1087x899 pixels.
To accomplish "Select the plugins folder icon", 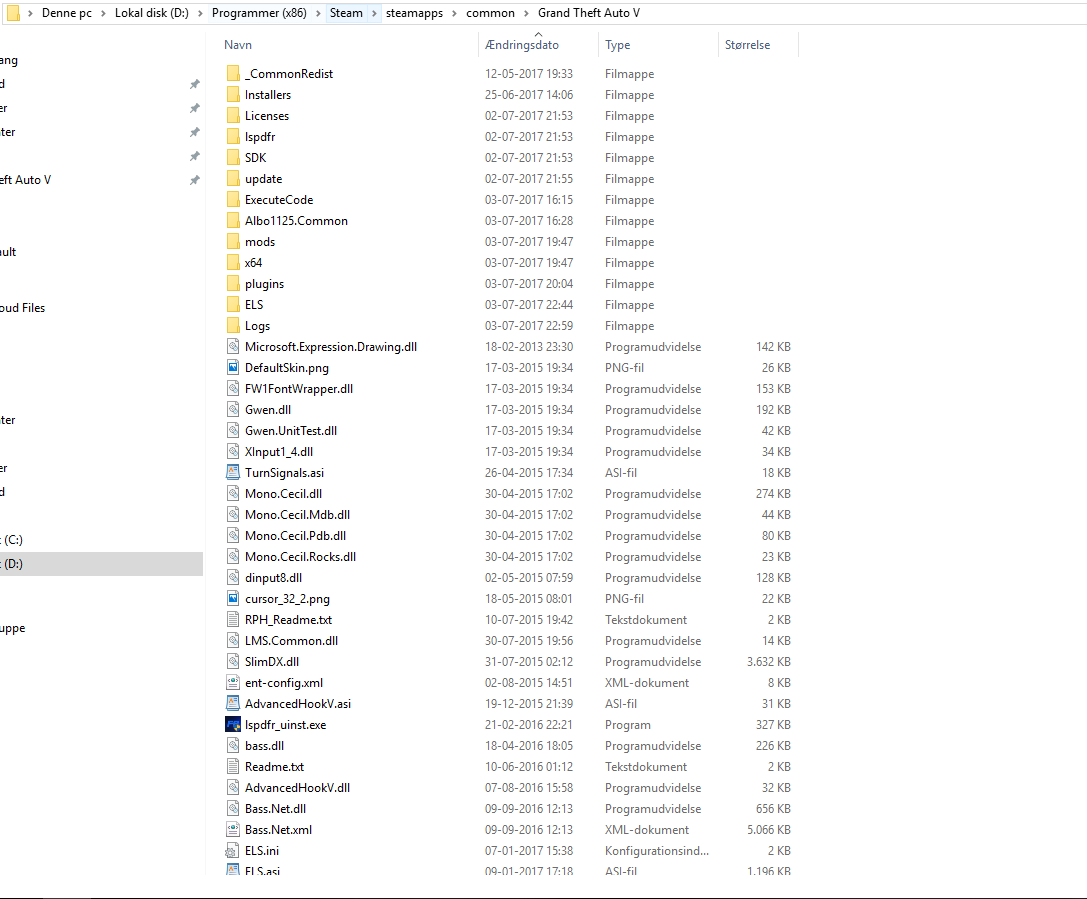I will point(234,283).
